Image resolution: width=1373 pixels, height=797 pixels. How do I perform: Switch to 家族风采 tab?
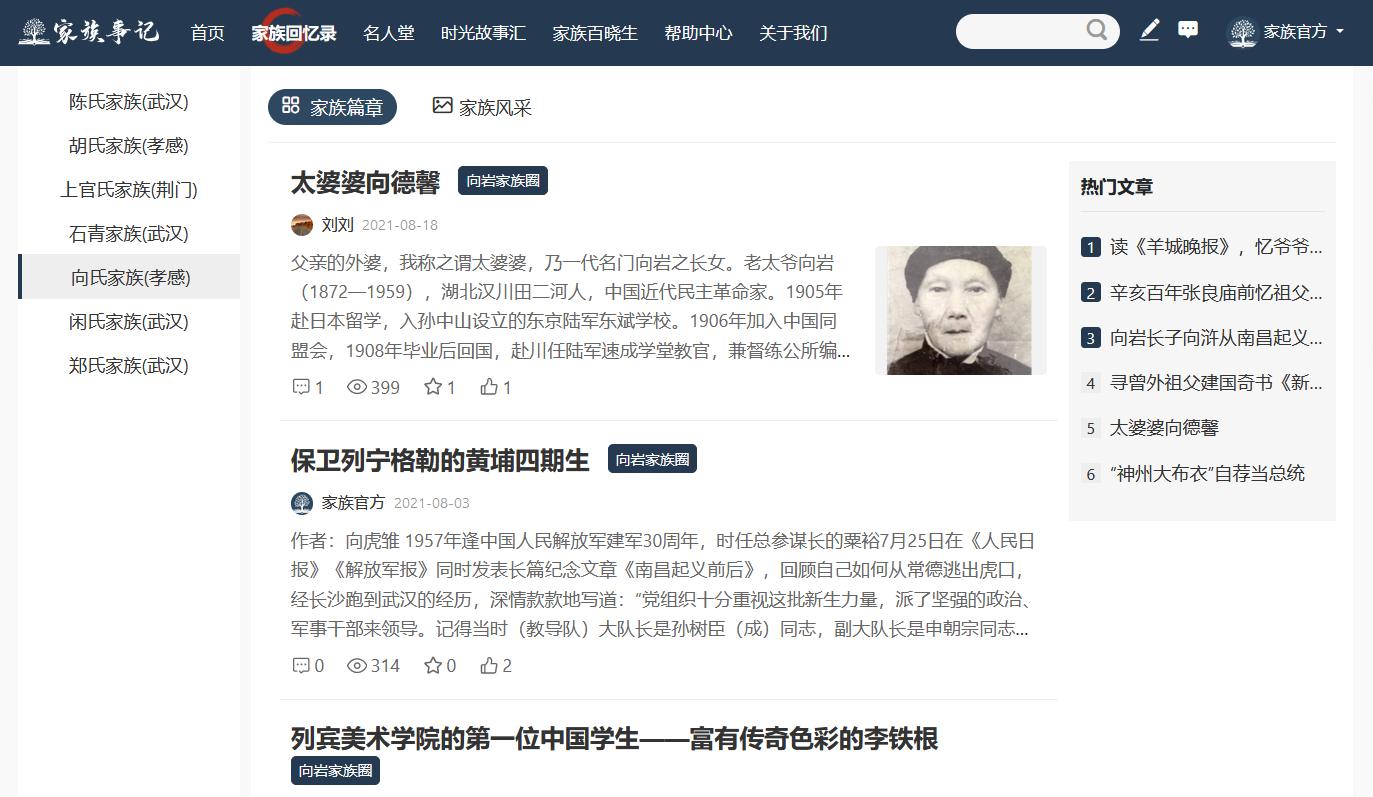(482, 107)
